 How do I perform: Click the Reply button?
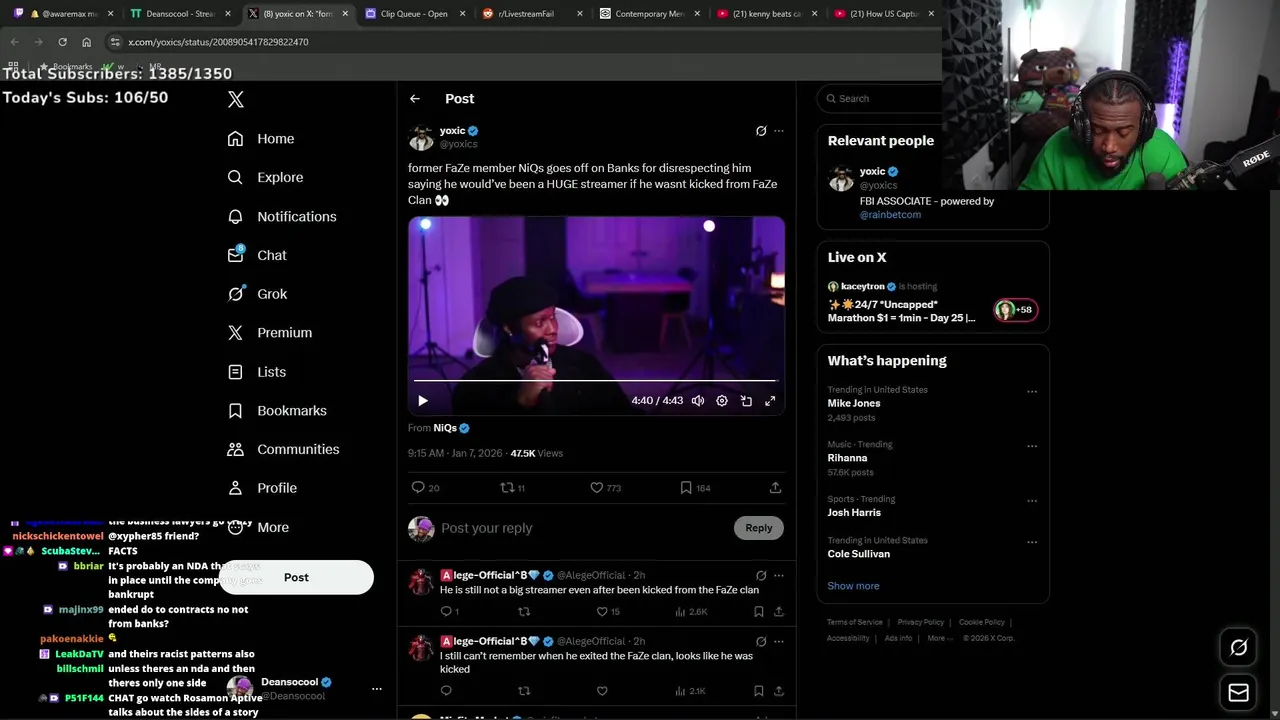pyautogui.click(x=759, y=528)
